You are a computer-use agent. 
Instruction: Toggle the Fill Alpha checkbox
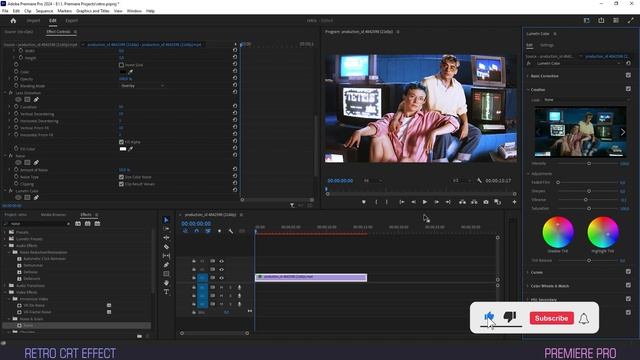pos(121,142)
